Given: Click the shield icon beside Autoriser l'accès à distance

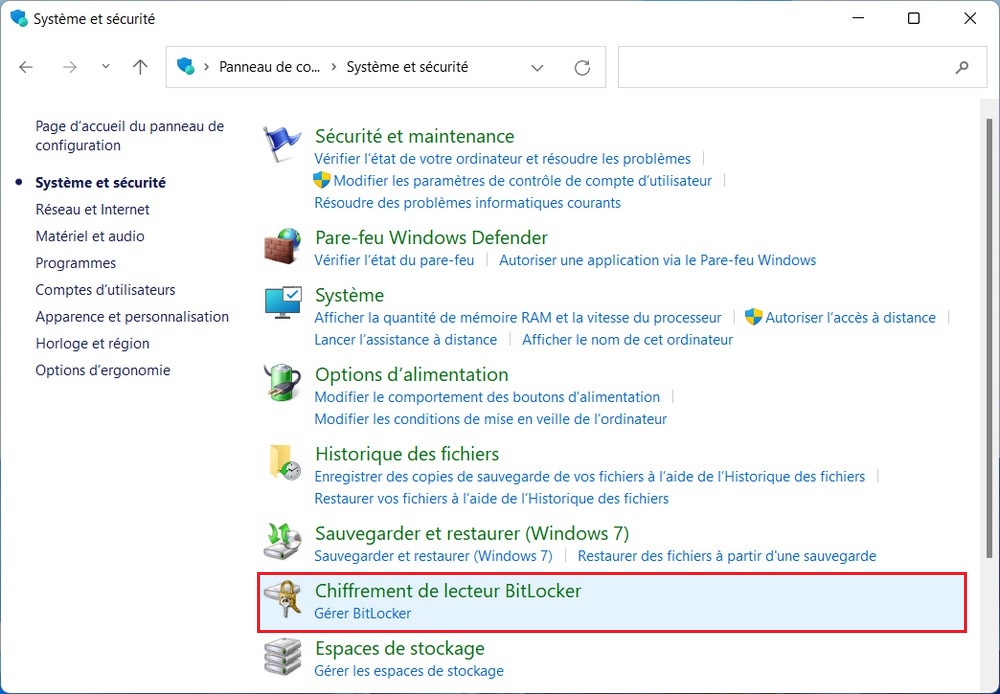Looking at the screenshot, I should click(753, 317).
